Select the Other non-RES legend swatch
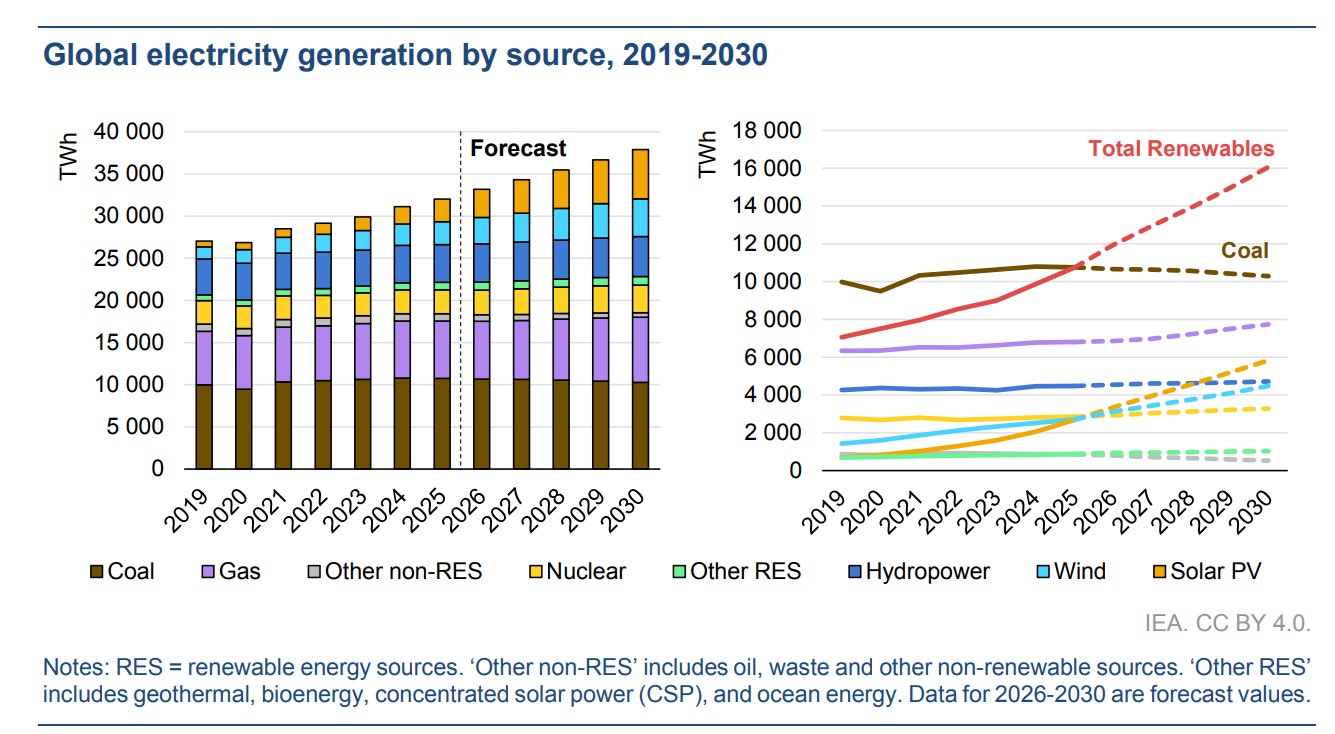This screenshot has height=734, width=1335. [315, 572]
